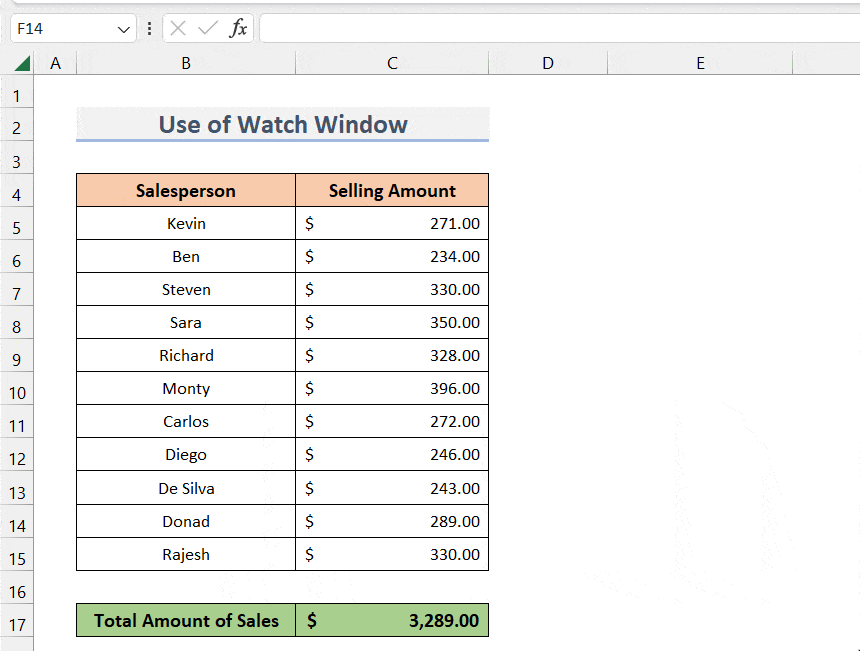Viewport: 860px width, 651px height.
Task: Select Monty's amount 396.00
Action: pyautogui.click(x=392, y=388)
